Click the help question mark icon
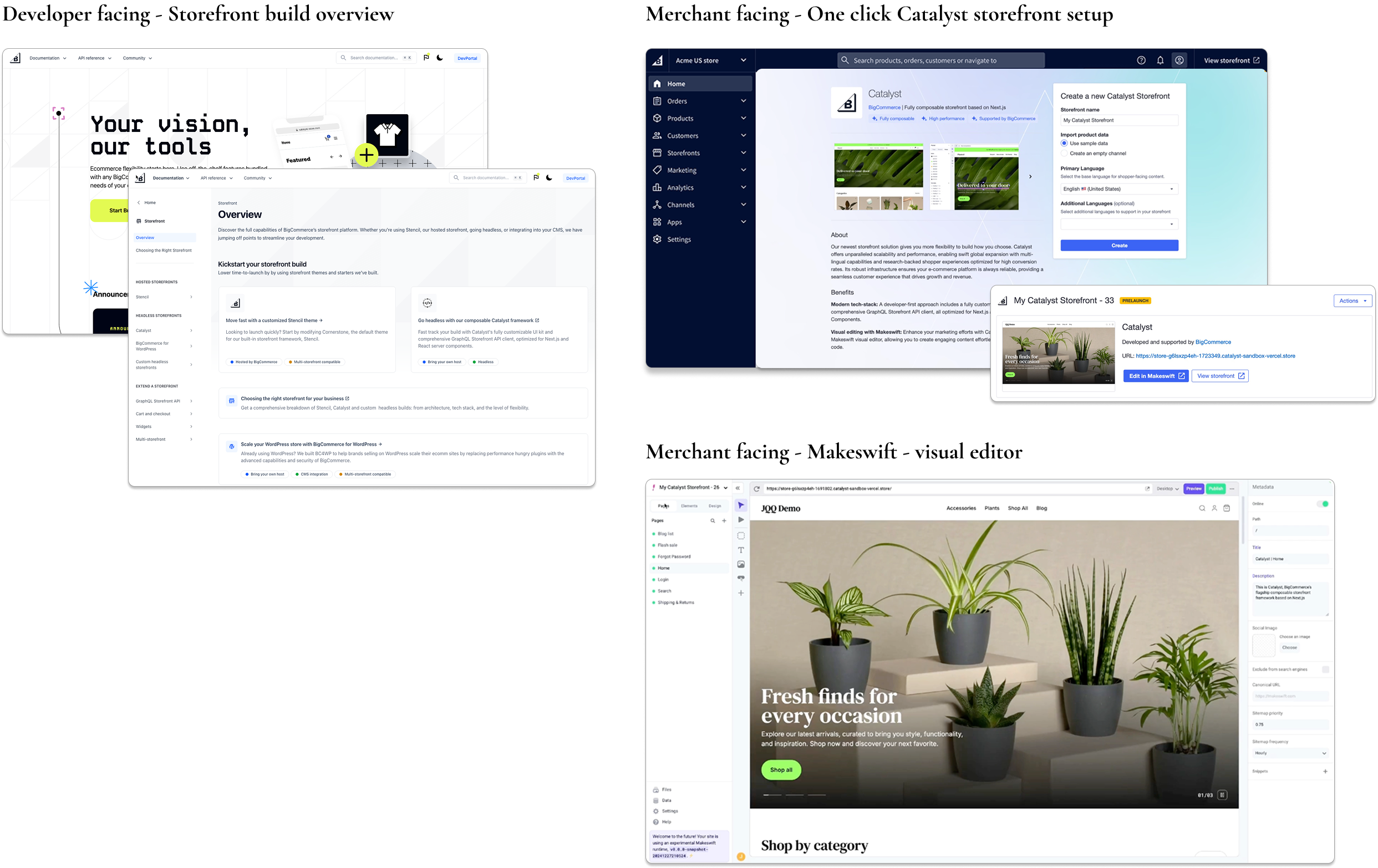 click(x=1141, y=60)
